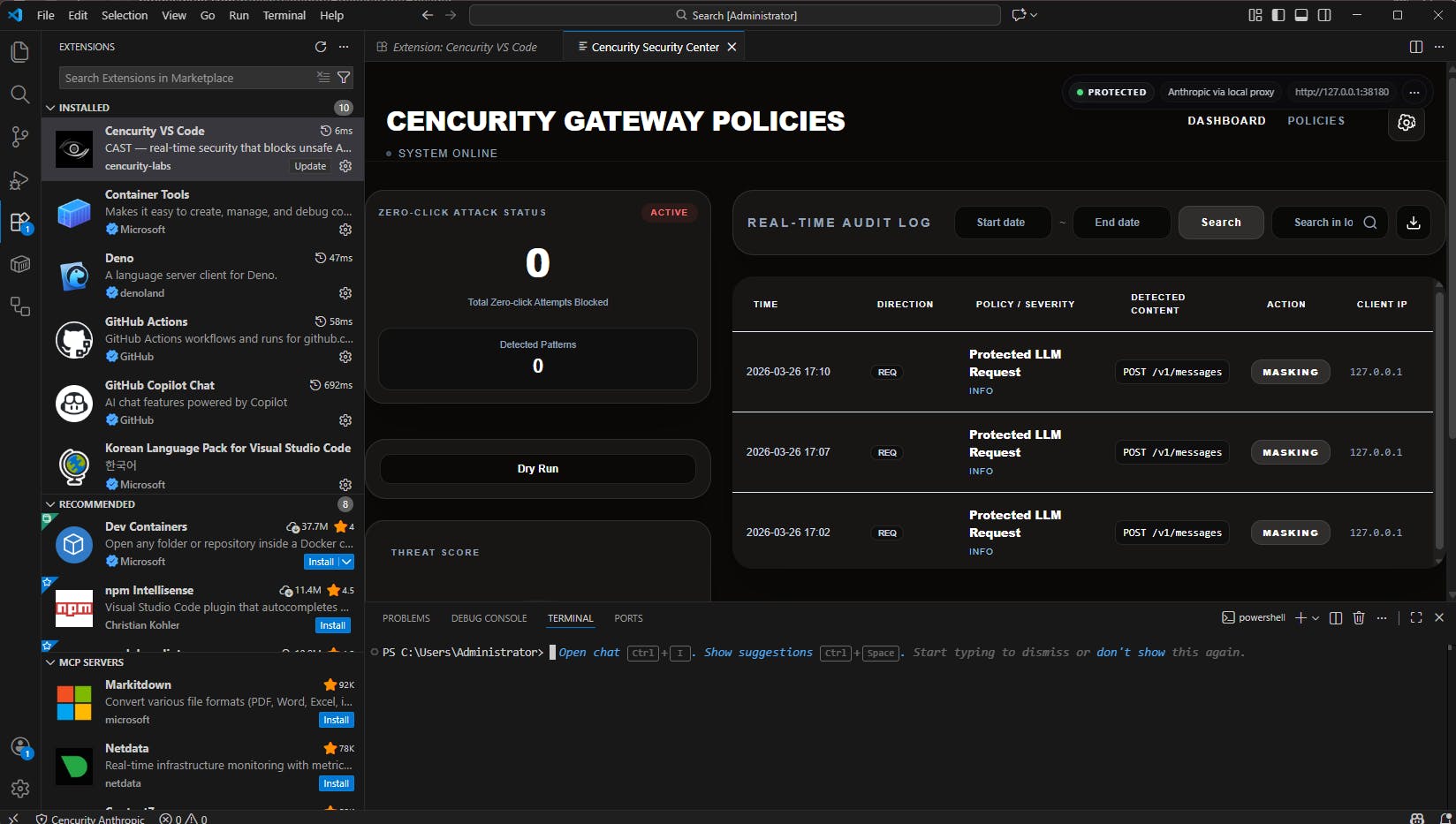The image size is (1456, 824).
Task: Collapse the INSTALLED extensions section
Action: (x=50, y=108)
